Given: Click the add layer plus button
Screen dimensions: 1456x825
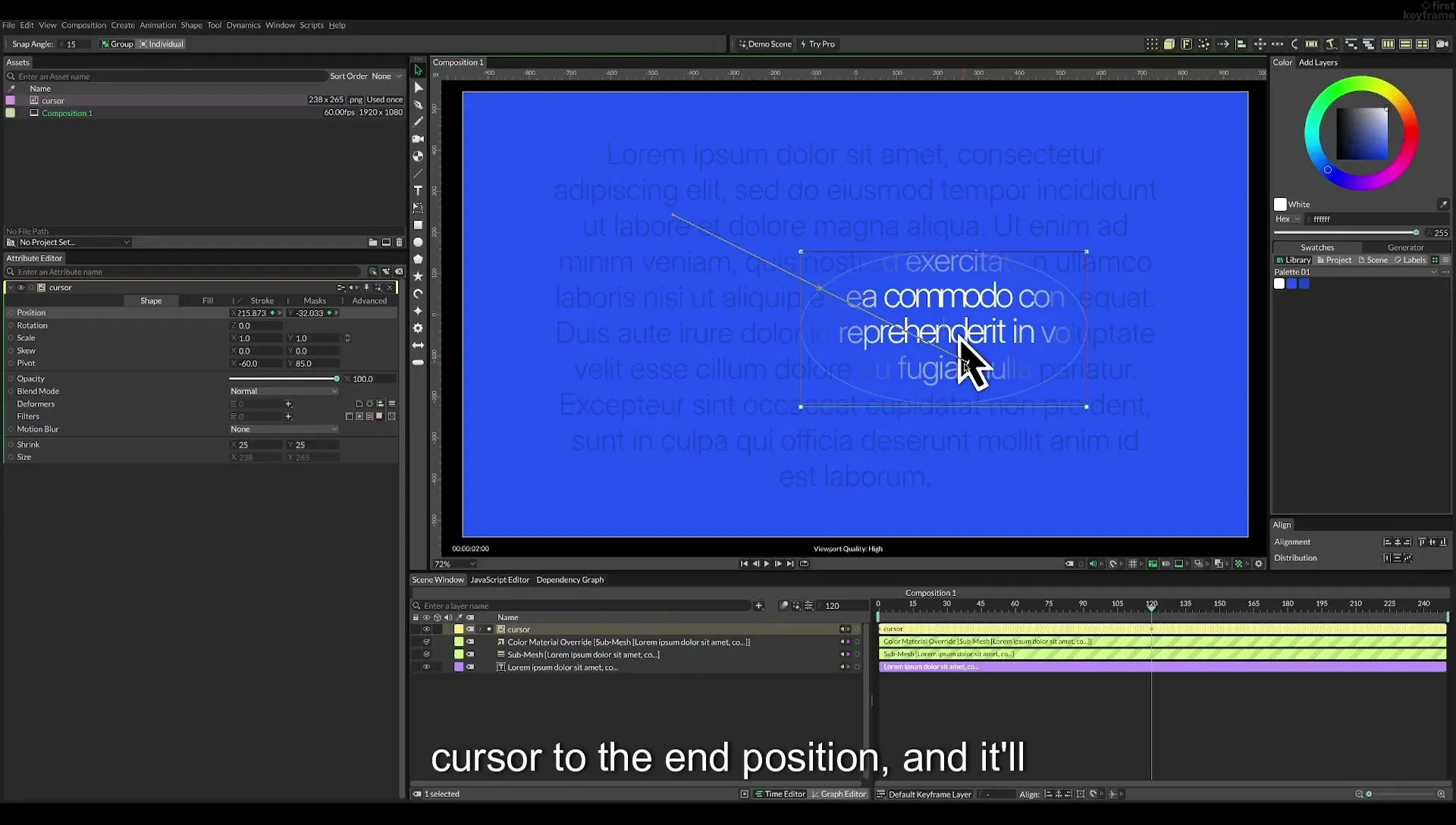Looking at the screenshot, I should [x=758, y=606].
